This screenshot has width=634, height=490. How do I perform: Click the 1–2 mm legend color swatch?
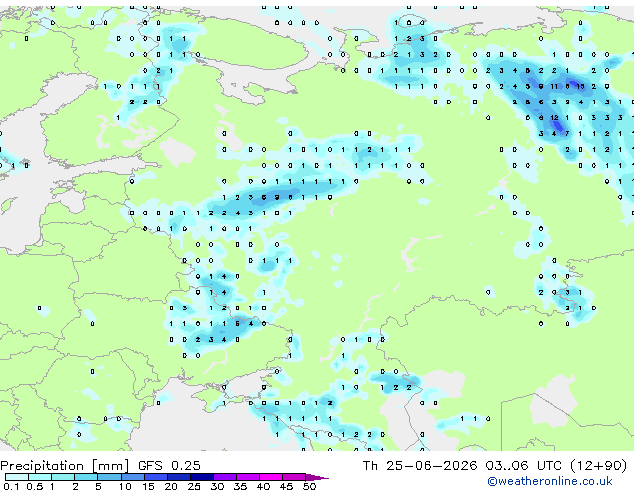[63, 477]
